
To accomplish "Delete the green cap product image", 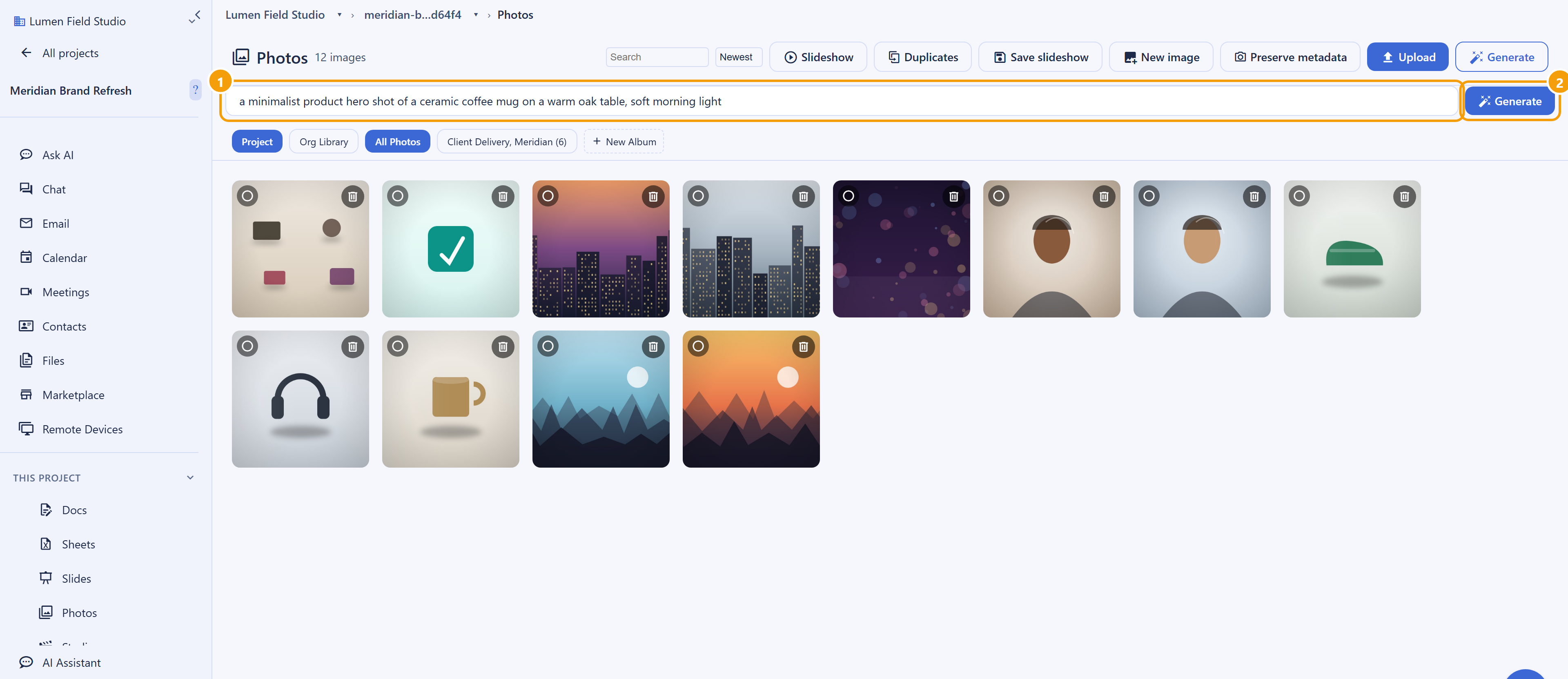I will coord(1405,197).
